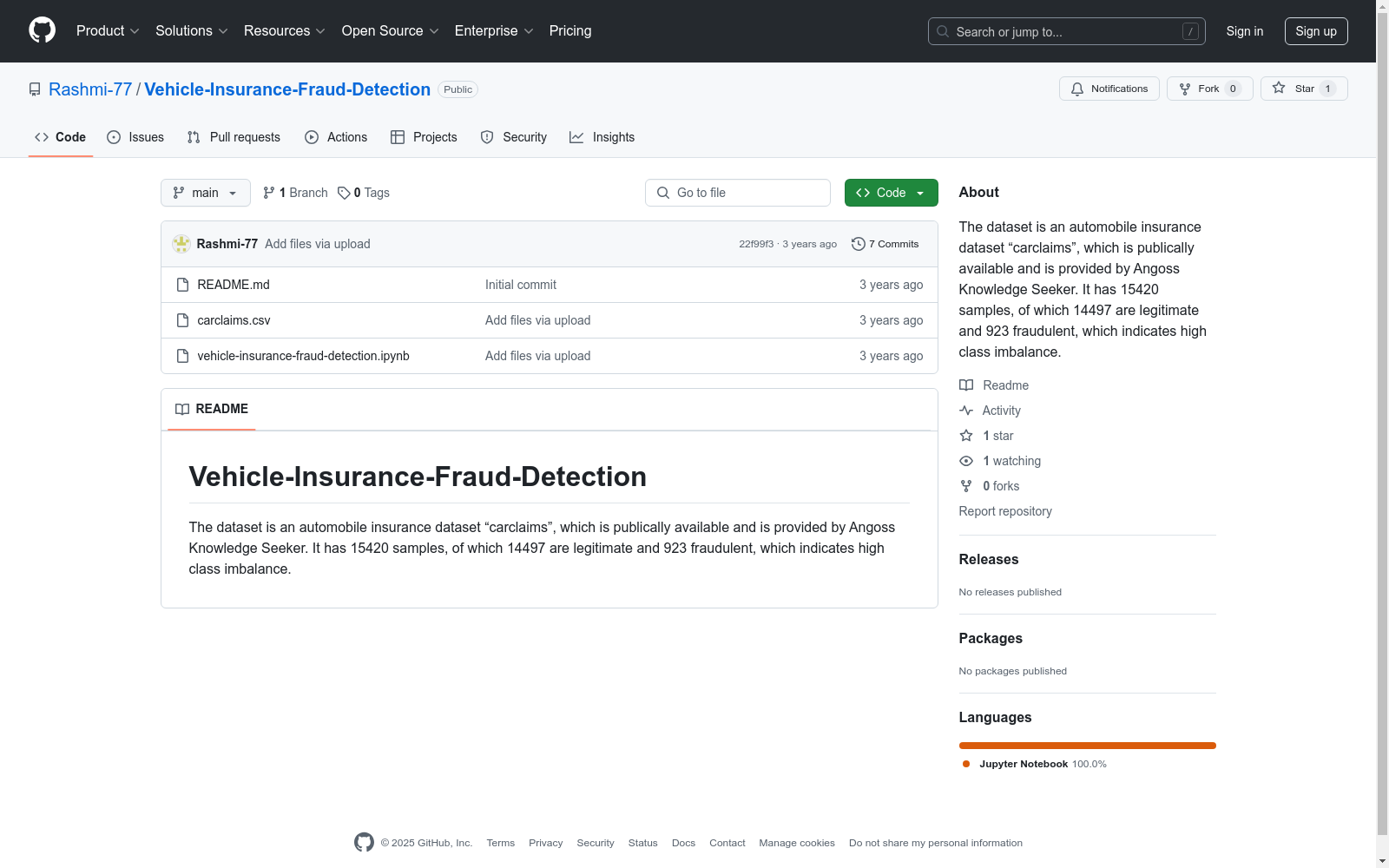Click the tag icon next to 0 Tags

point(344,193)
